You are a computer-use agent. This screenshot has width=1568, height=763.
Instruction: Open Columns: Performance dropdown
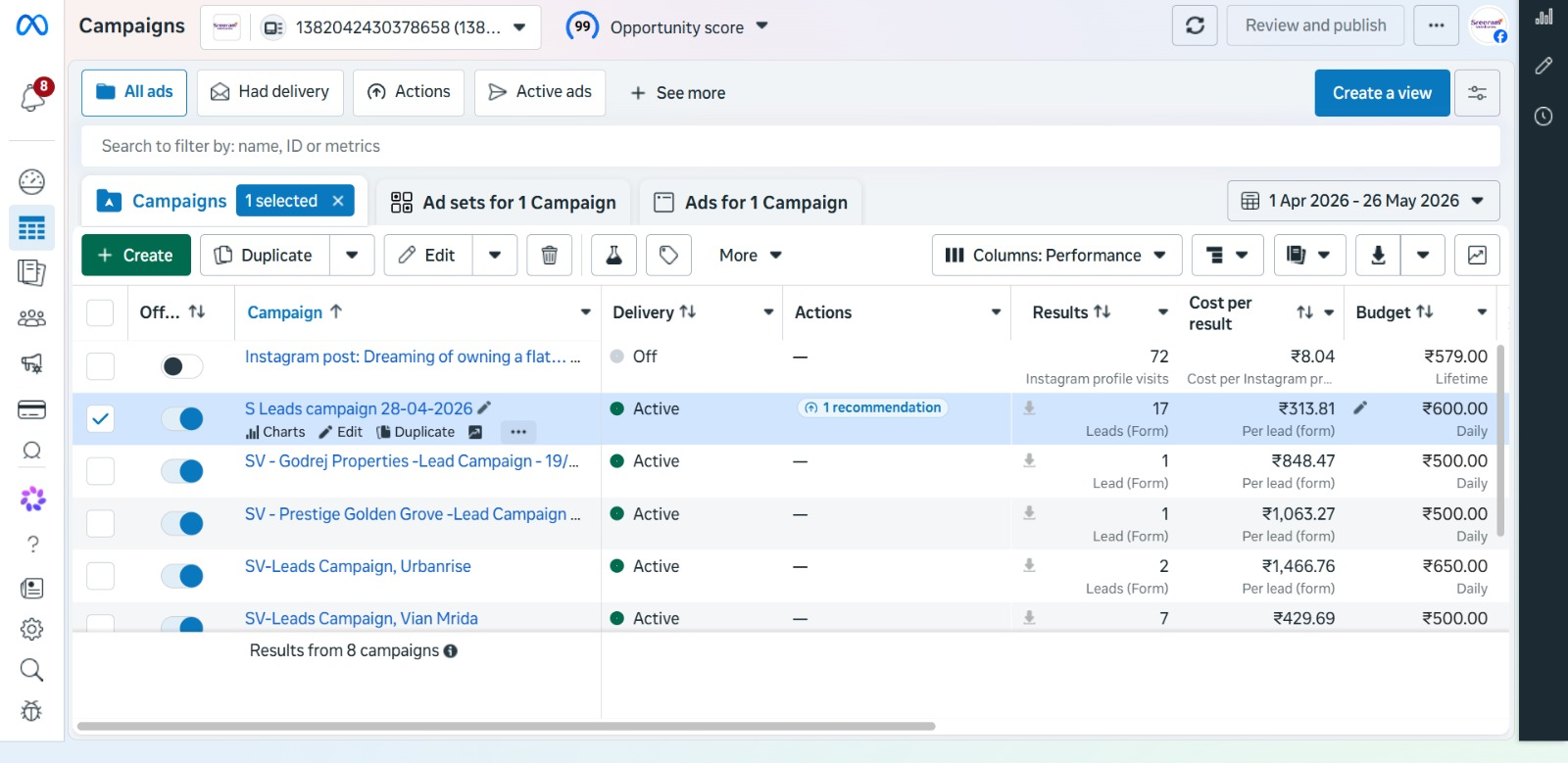1056,256
